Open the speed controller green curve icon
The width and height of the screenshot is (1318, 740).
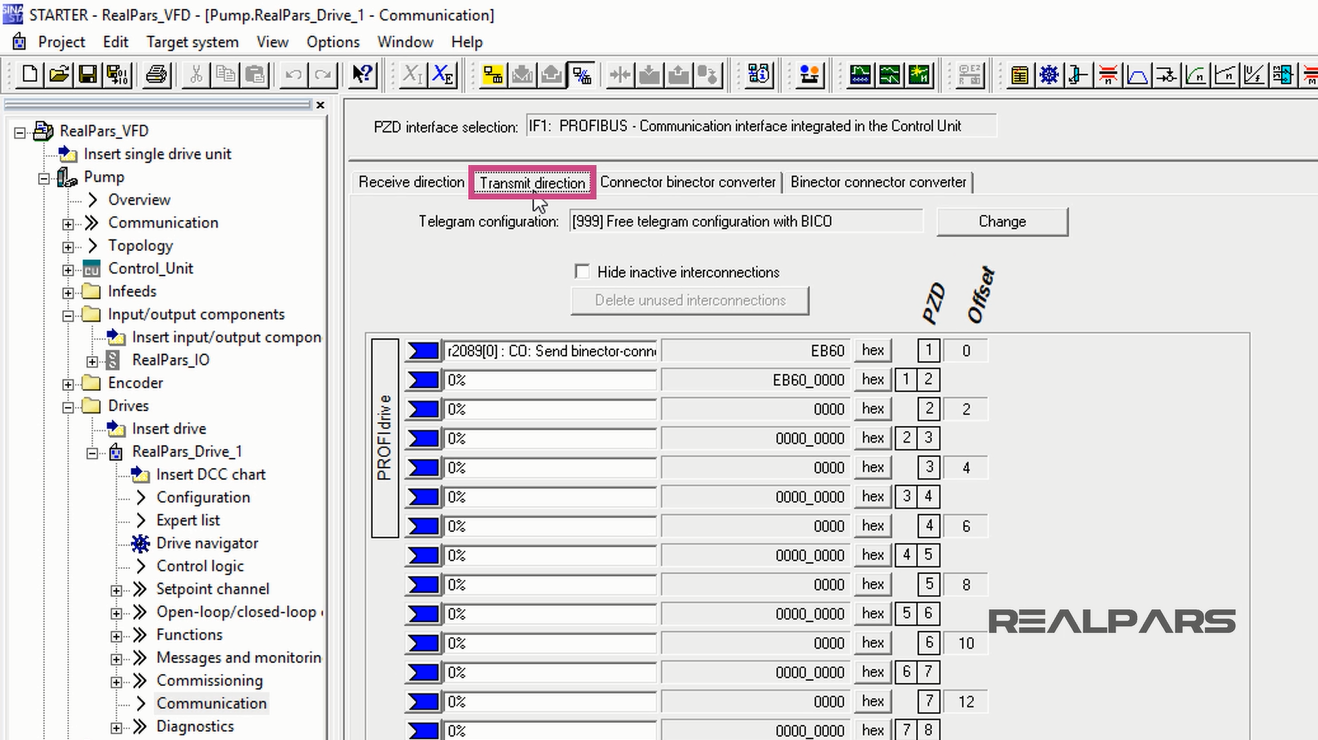pyautogui.click(x=1196, y=75)
